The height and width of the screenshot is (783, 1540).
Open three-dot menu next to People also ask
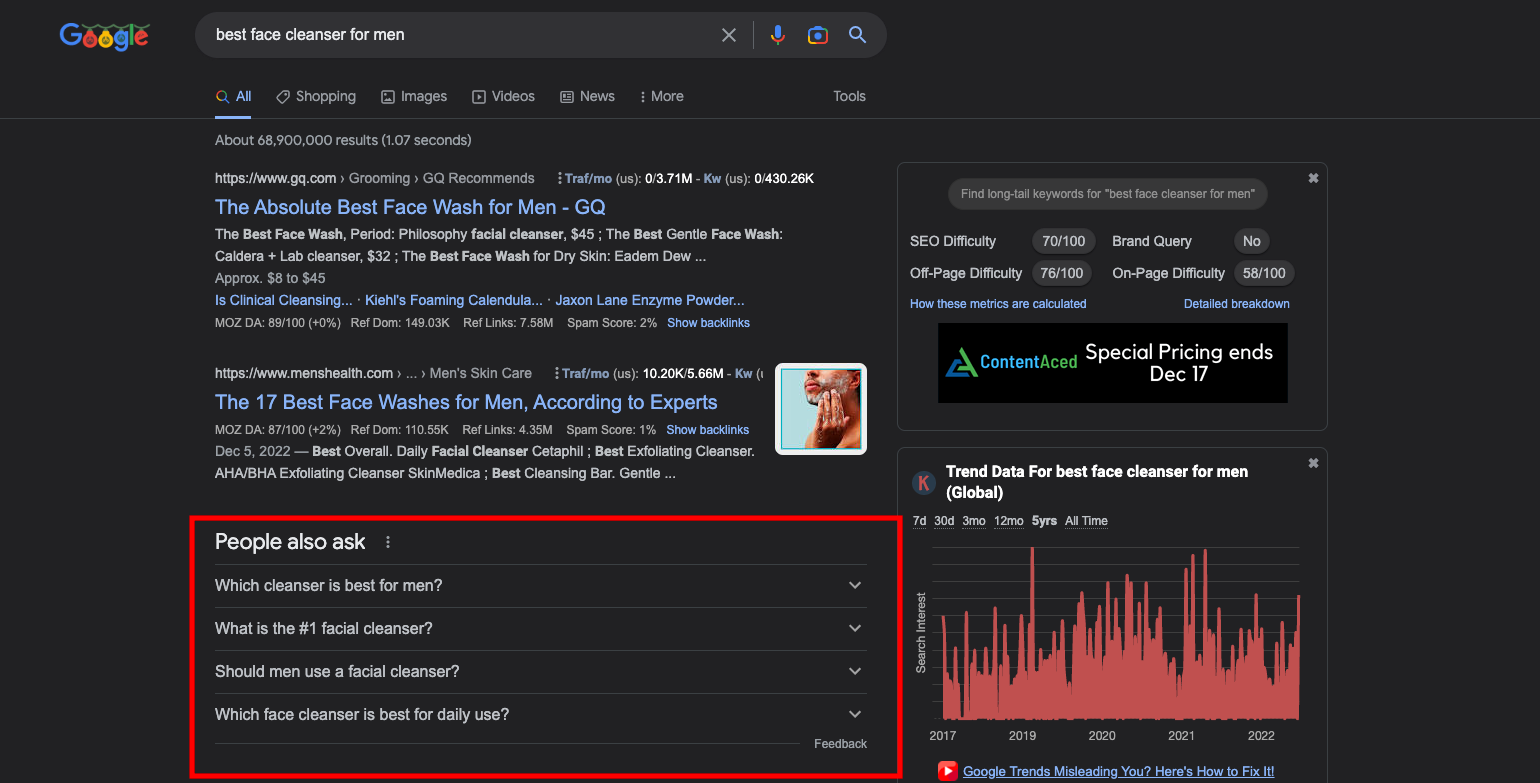pos(388,542)
